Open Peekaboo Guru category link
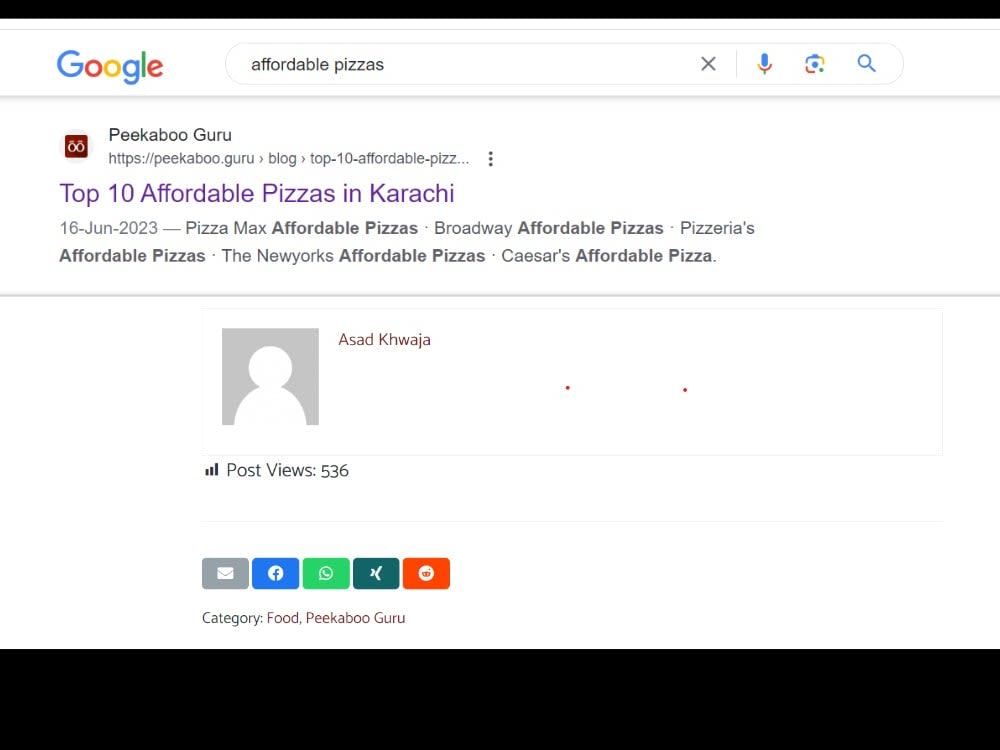 click(355, 618)
